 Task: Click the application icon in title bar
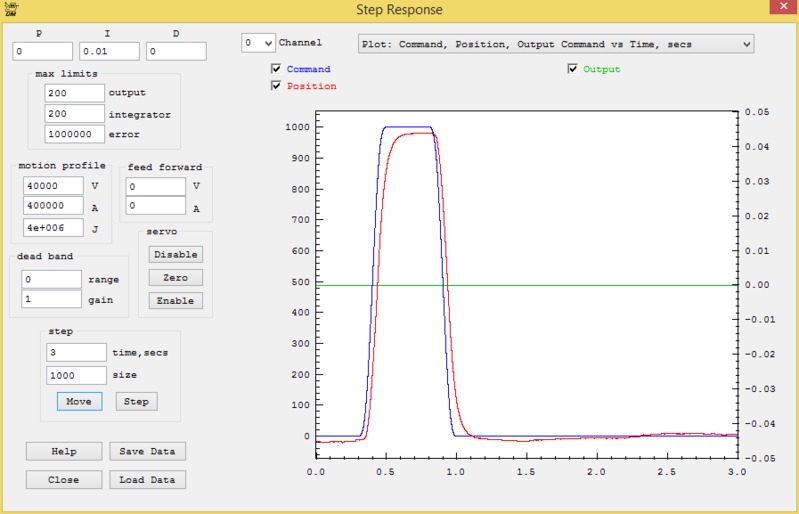pyautogui.click(x=10, y=8)
